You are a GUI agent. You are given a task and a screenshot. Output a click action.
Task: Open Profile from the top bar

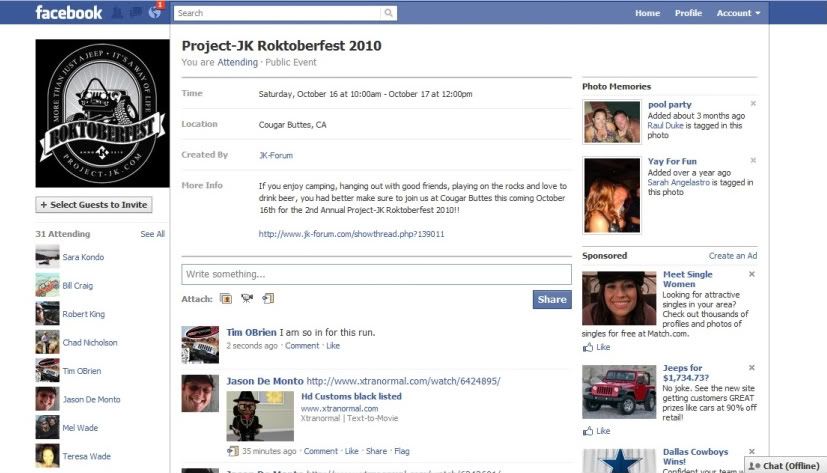[x=688, y=13]
